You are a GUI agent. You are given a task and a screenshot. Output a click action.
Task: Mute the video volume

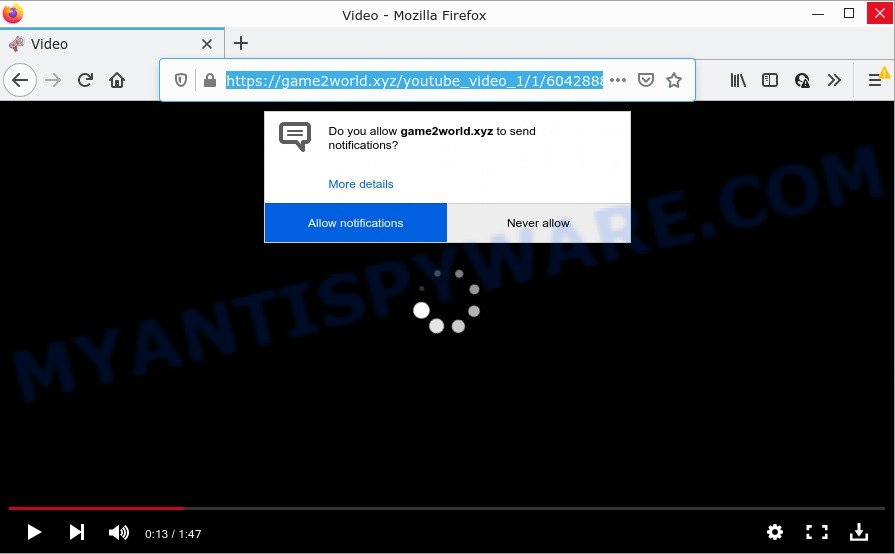click(119, 532)
